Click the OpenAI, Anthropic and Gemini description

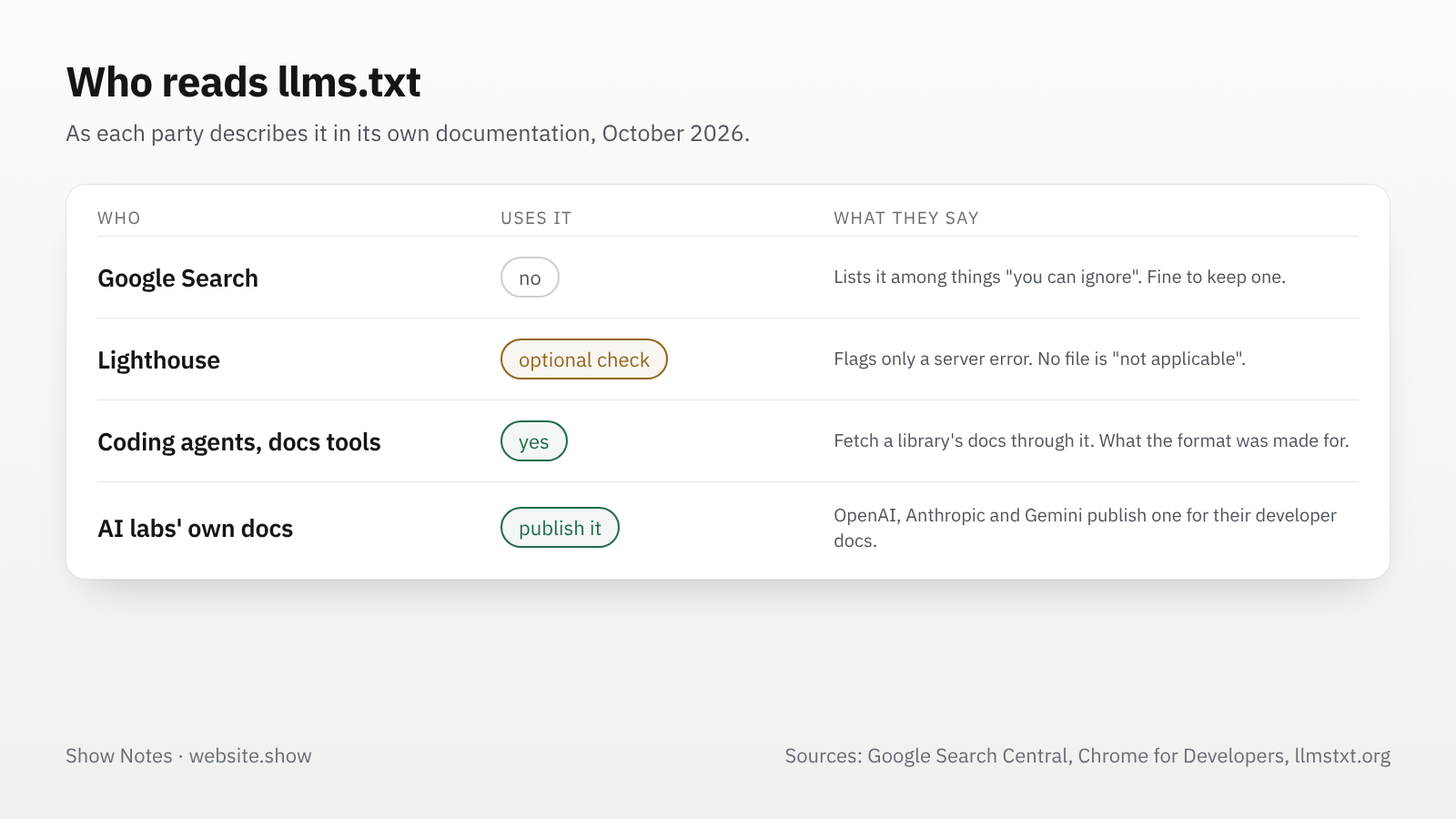point(1085,528)
